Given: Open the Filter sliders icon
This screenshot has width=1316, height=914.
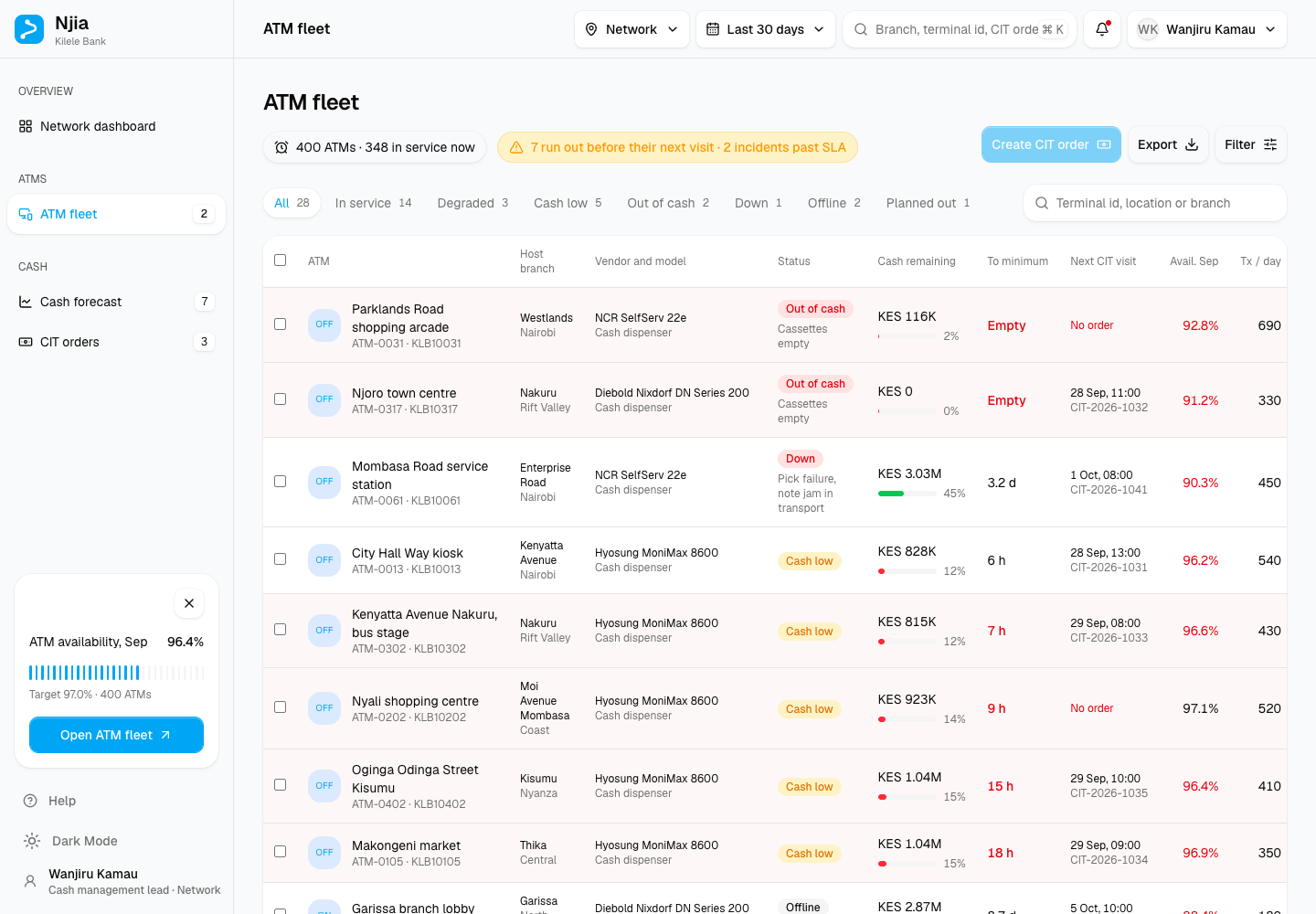Looking at the screenshot, I should point(1270,144).
